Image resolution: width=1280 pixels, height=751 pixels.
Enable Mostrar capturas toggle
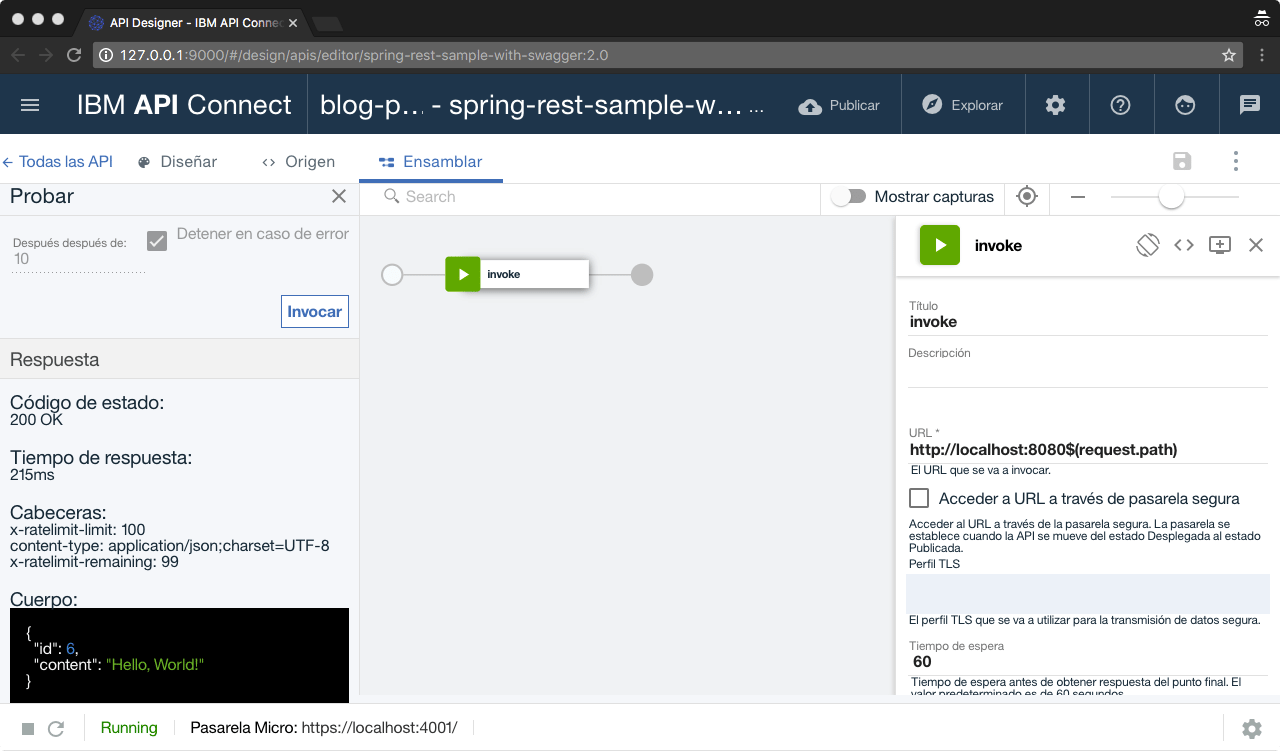pos(849,197)
